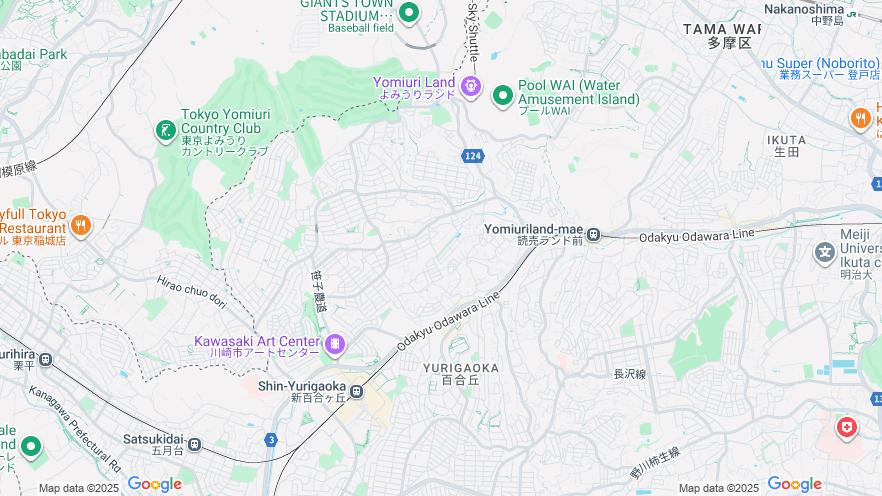Screen dimensions: 882x496
Task: Click the Kawasaki Art Center purple pin
Action: 335,344
